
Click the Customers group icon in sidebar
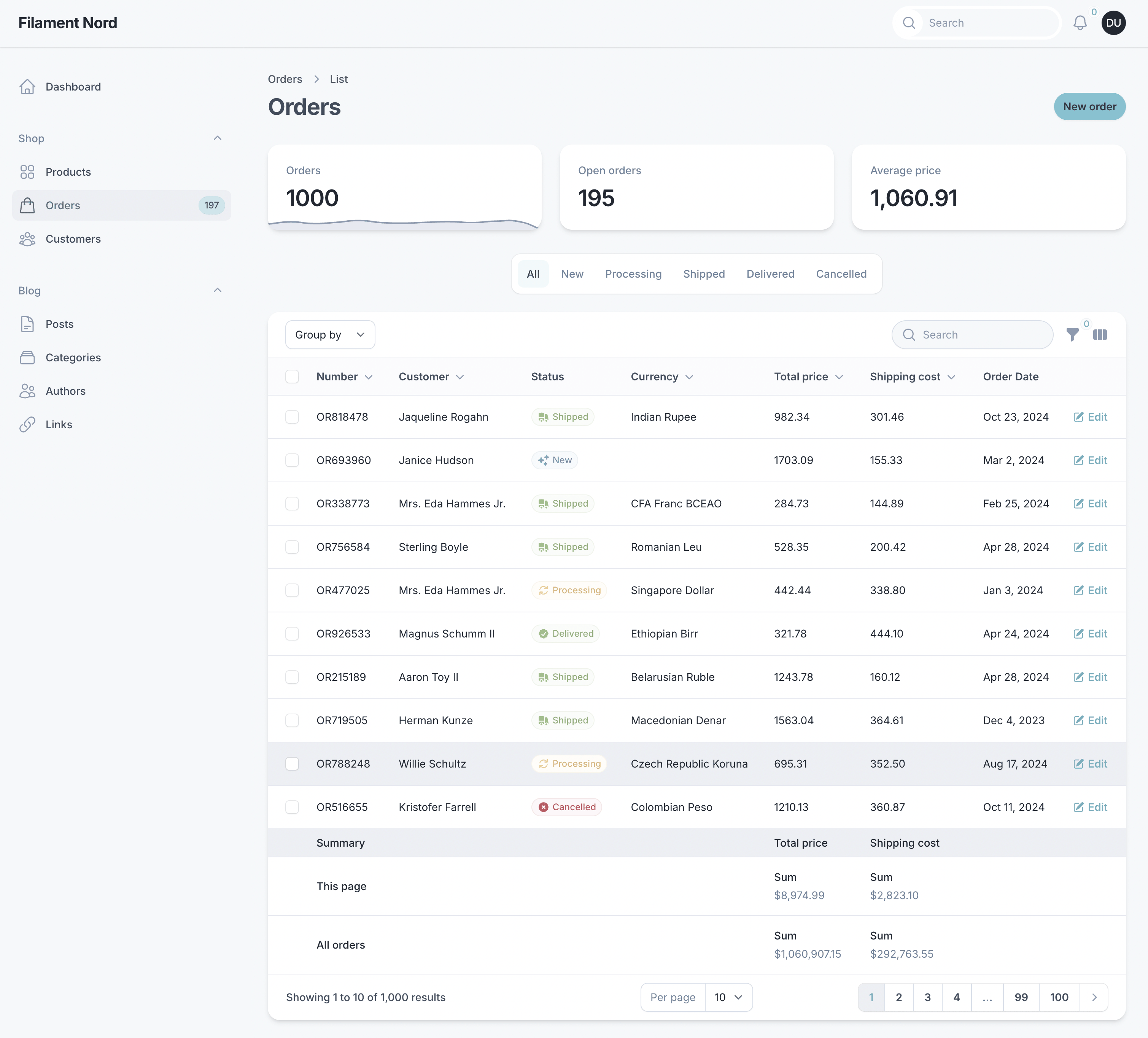27,239
